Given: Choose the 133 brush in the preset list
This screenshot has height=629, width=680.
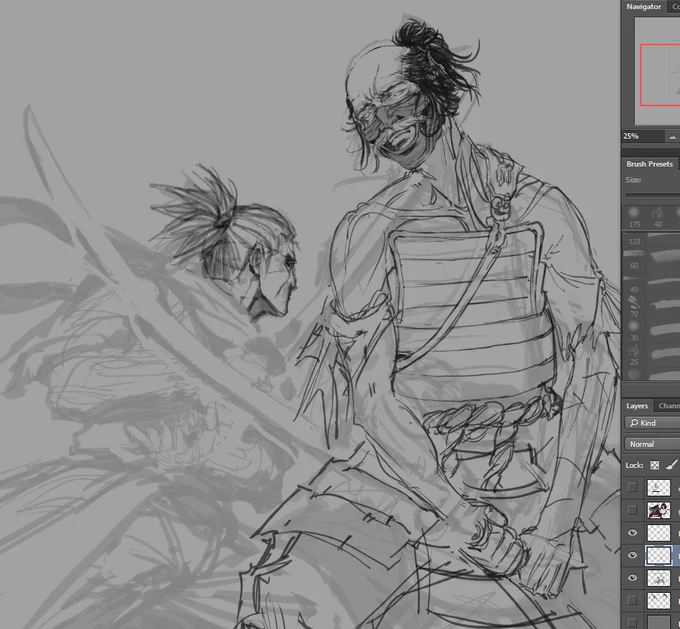Looking at the screenshot, I should click(x=651, y=241).
